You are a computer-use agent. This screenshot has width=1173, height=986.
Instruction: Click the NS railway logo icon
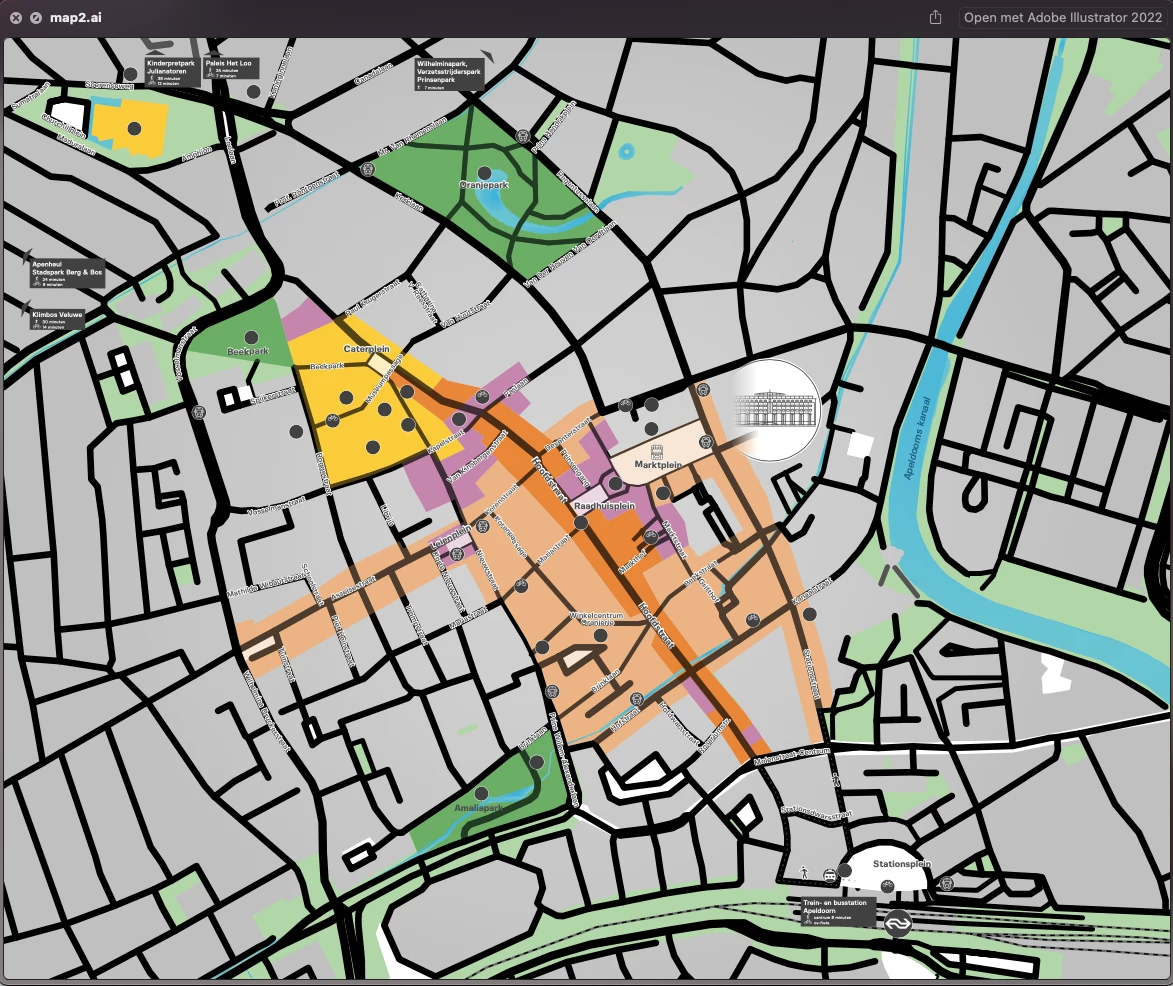pos(897,922)
